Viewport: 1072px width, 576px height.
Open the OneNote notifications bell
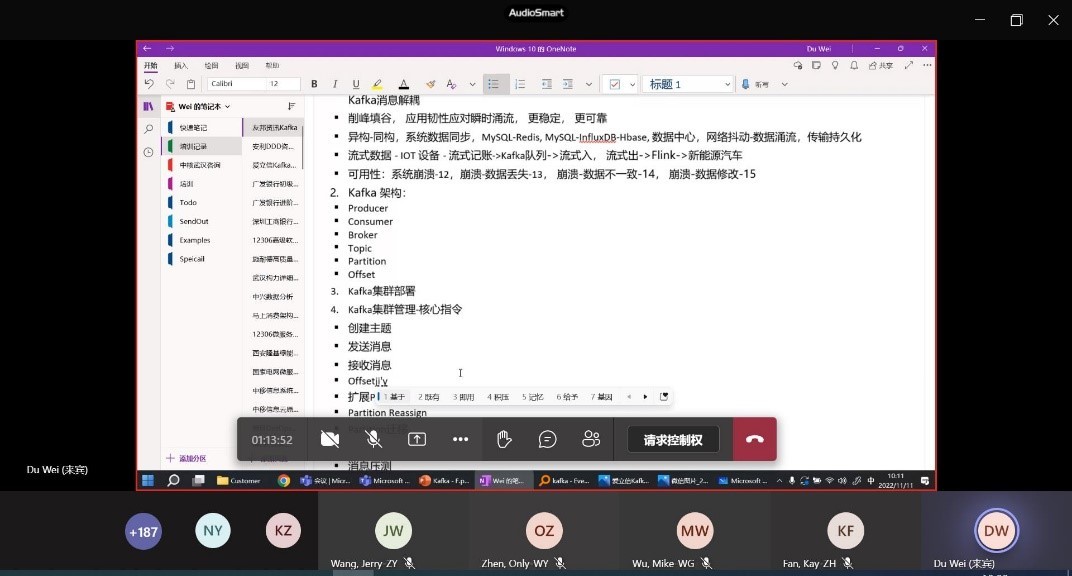[854, 66]
